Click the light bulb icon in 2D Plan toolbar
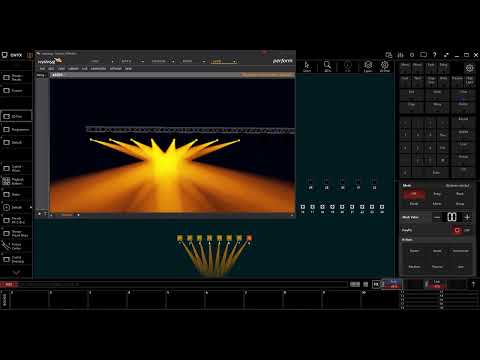Screen dimensions: 480x360 348,66
